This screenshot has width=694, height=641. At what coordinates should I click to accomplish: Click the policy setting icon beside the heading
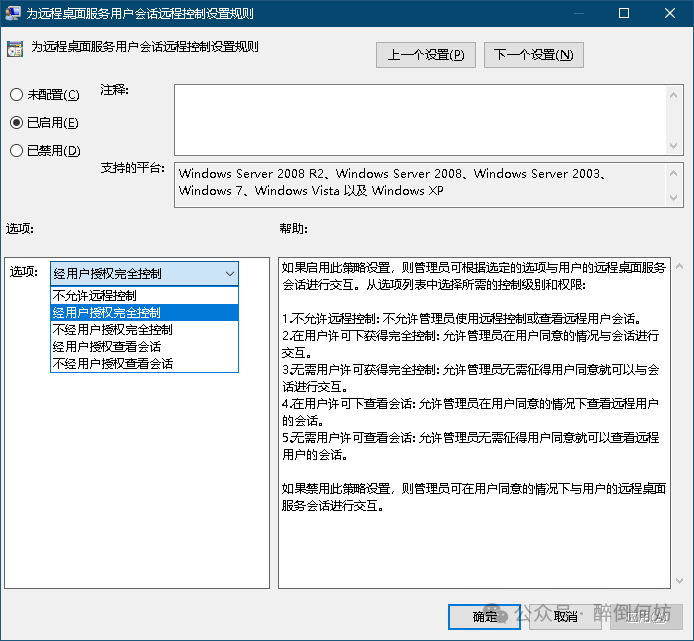pyautogui.click(x=15, y=47)
